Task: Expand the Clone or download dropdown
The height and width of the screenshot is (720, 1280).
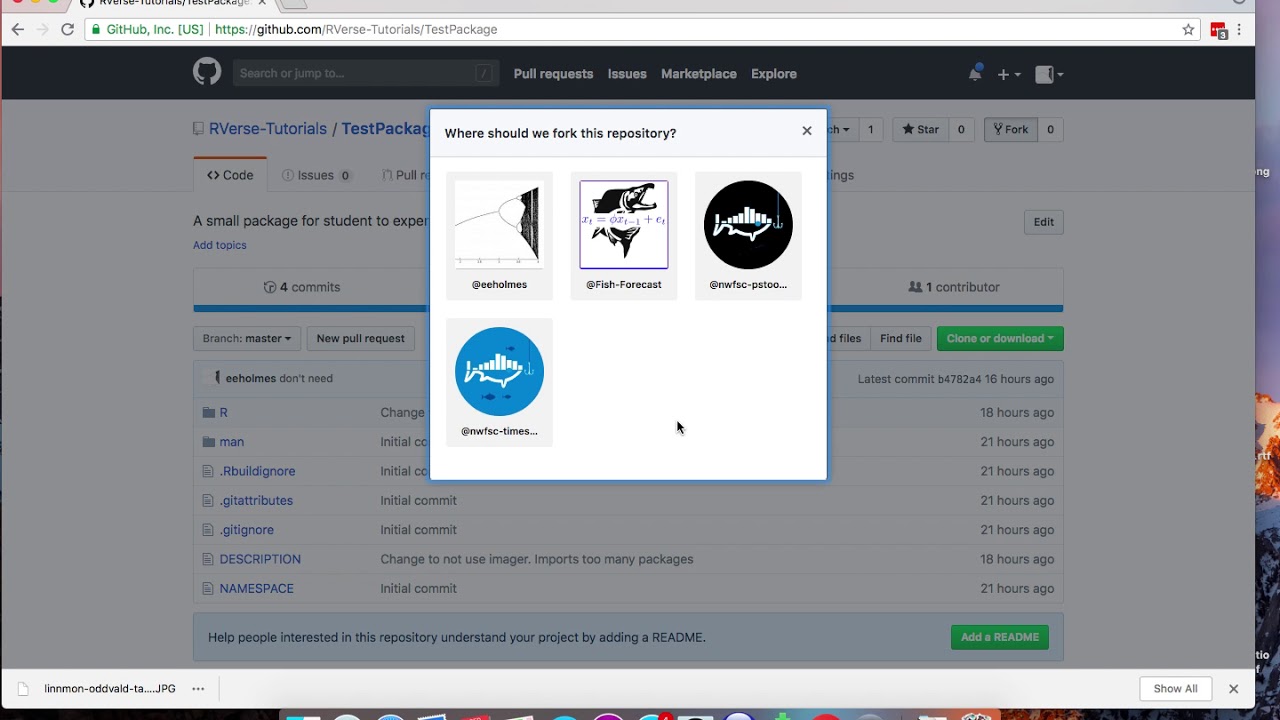Action: (1000, 338)
